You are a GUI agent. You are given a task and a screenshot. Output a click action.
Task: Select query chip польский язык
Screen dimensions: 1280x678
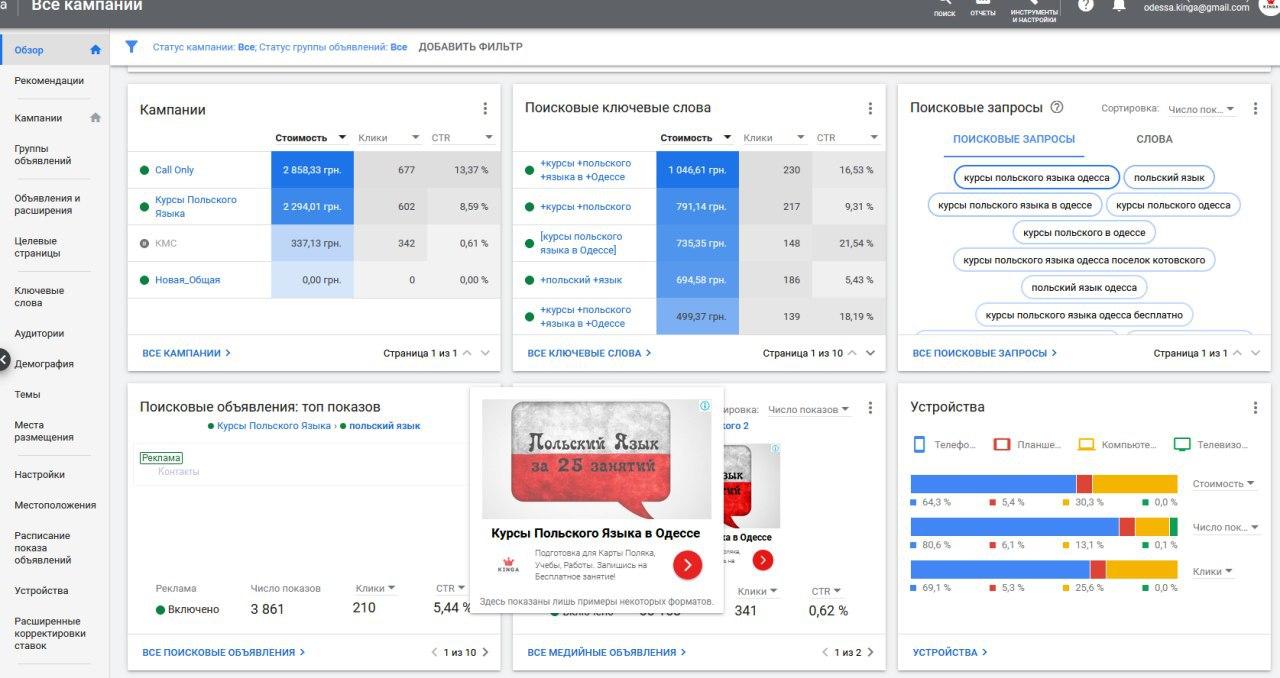click(x=1169, y=177)
